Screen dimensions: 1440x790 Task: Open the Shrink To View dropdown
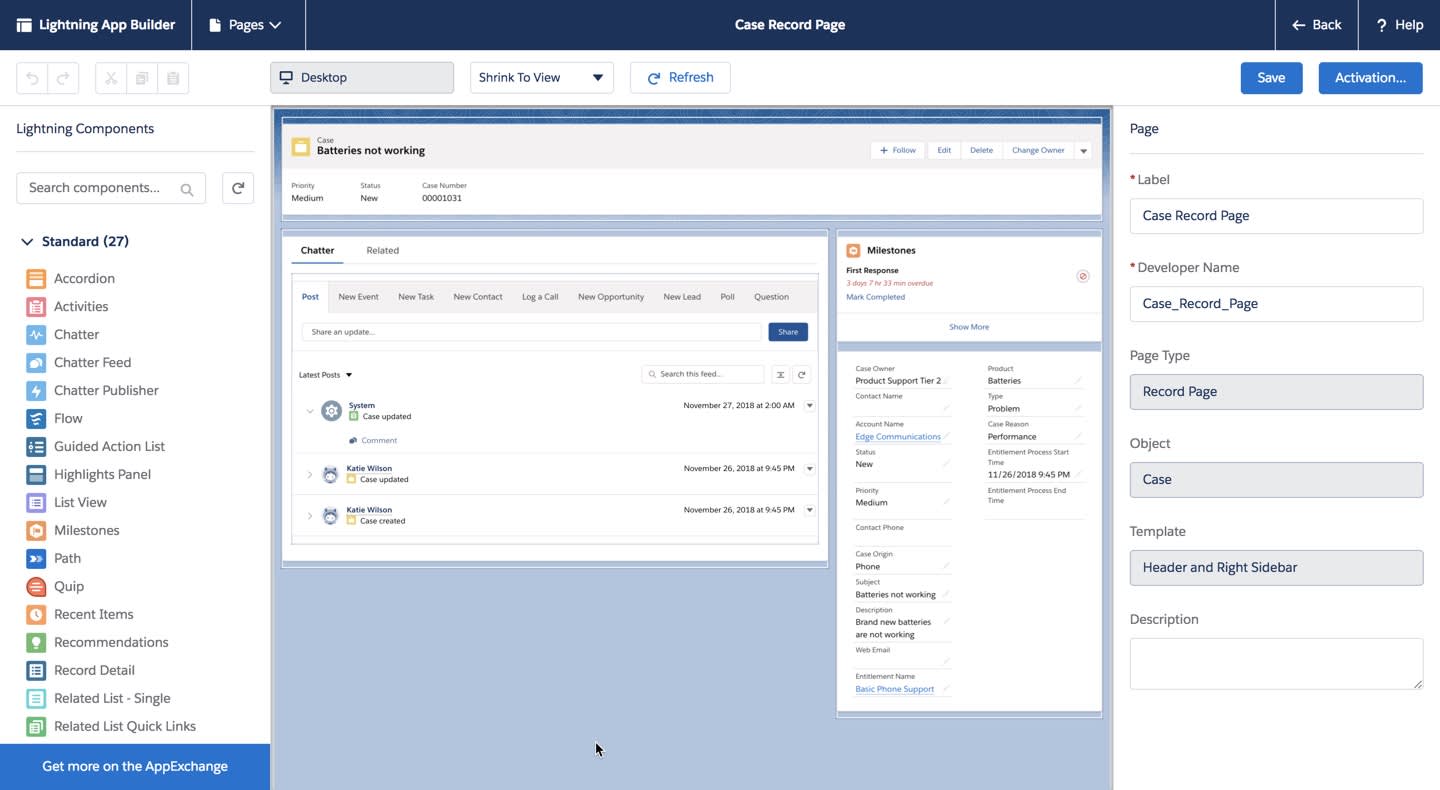pyautogui.click(x=542, y=78)
